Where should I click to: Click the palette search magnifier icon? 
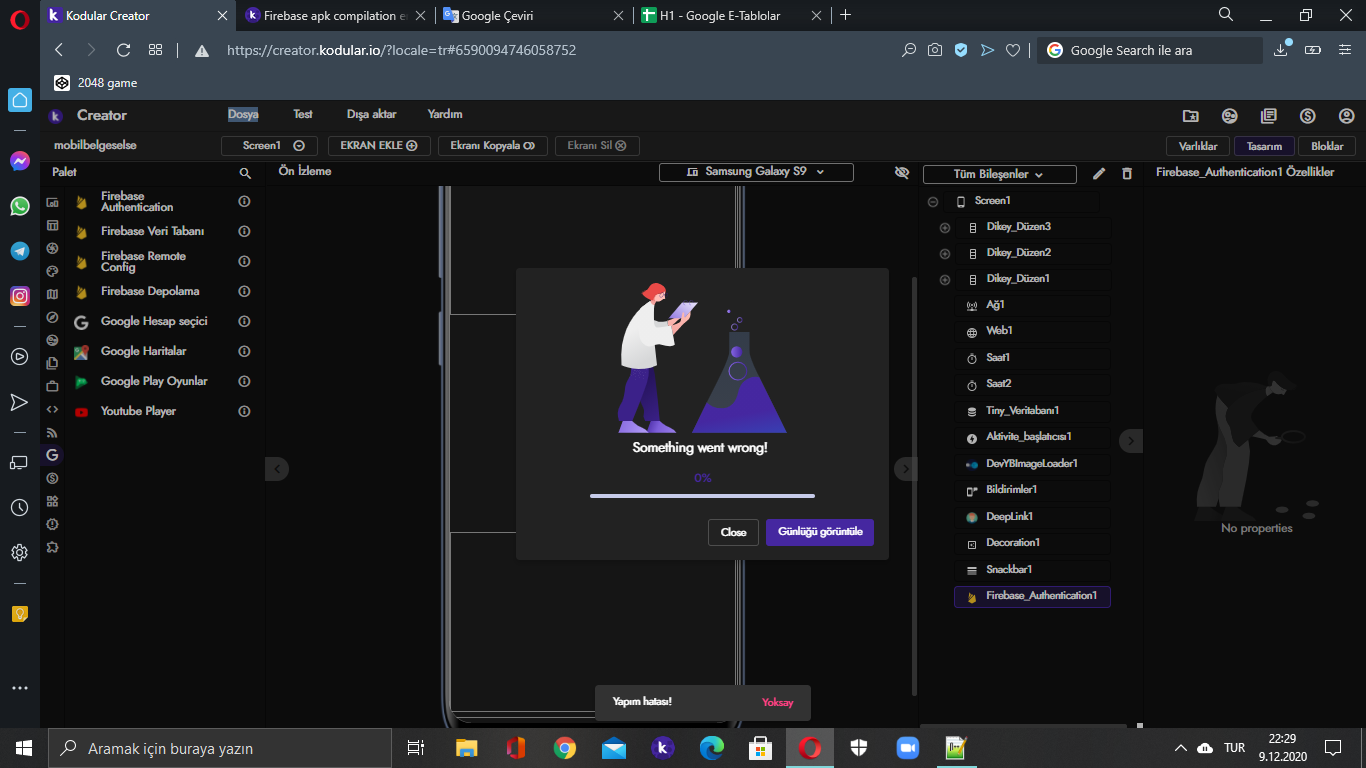245,173
